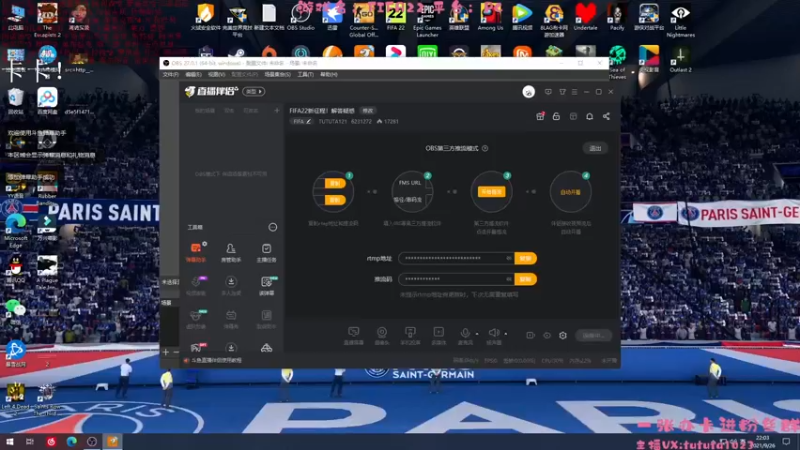Open the first menu in OBS menu bar
The width and height of the screenshot is (800, 450).
(171, 74)
